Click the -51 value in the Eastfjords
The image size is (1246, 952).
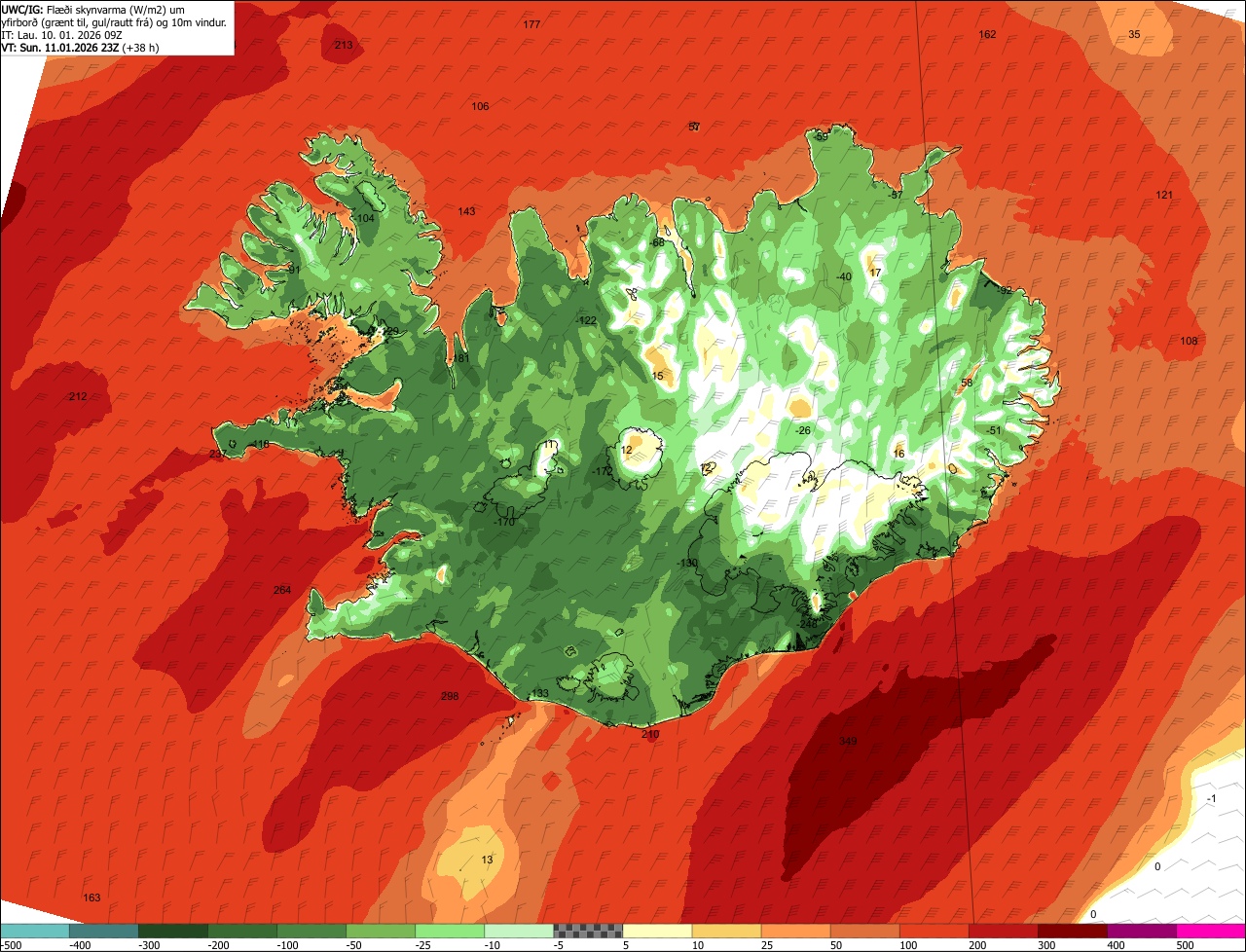pyautogui.click(x=993, y=430)
